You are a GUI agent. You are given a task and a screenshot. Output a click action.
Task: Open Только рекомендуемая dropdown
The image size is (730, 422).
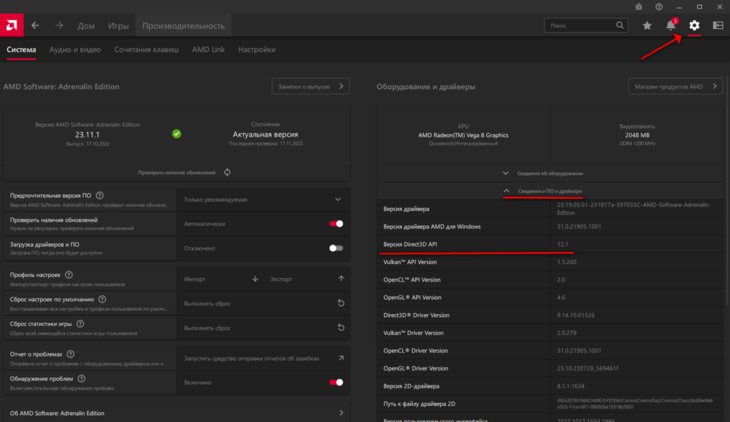click(263, 199)
